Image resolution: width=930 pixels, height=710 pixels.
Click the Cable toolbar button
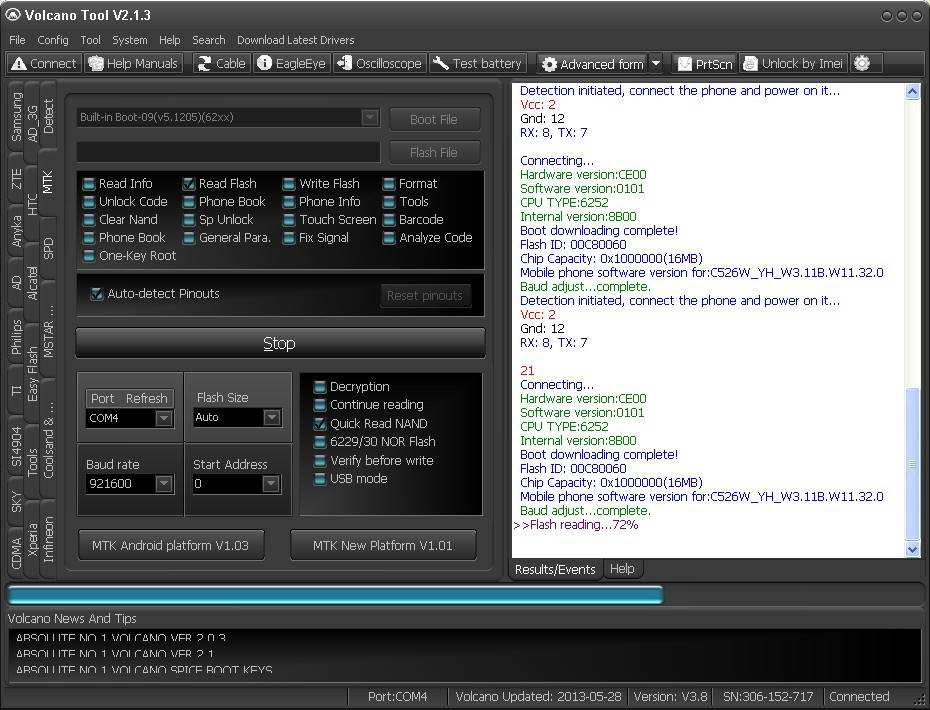[221, 63]
